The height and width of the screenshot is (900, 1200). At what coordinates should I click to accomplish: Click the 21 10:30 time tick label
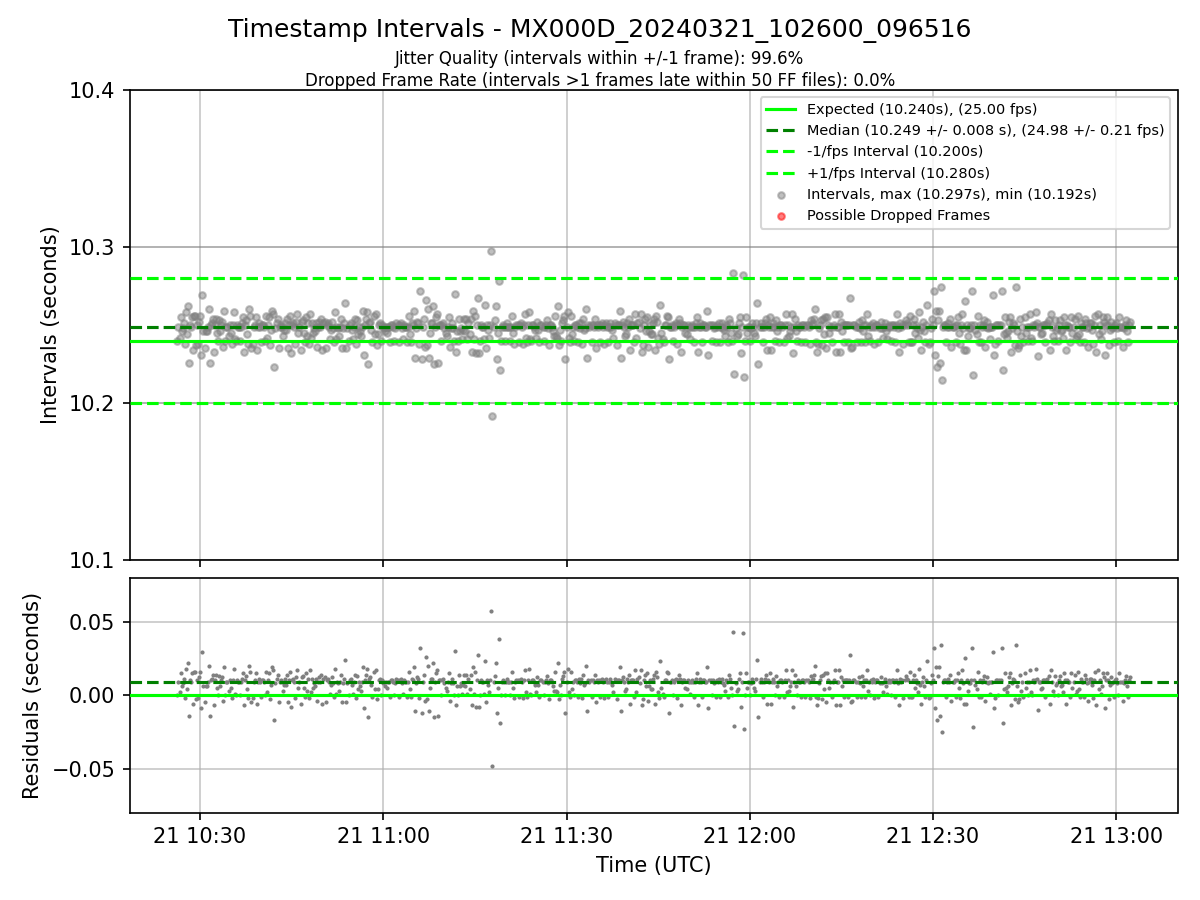point(200,836)
